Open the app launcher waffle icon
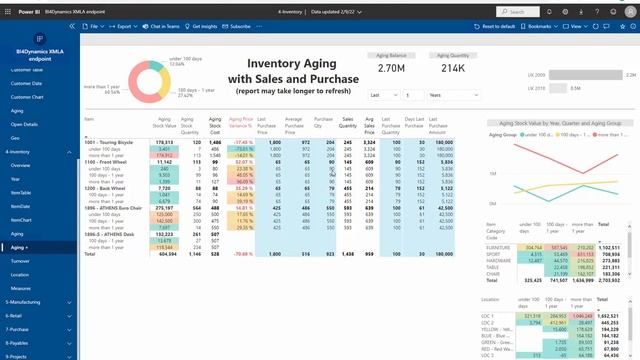Screen dimensions: 640x360 click(8, 12)
